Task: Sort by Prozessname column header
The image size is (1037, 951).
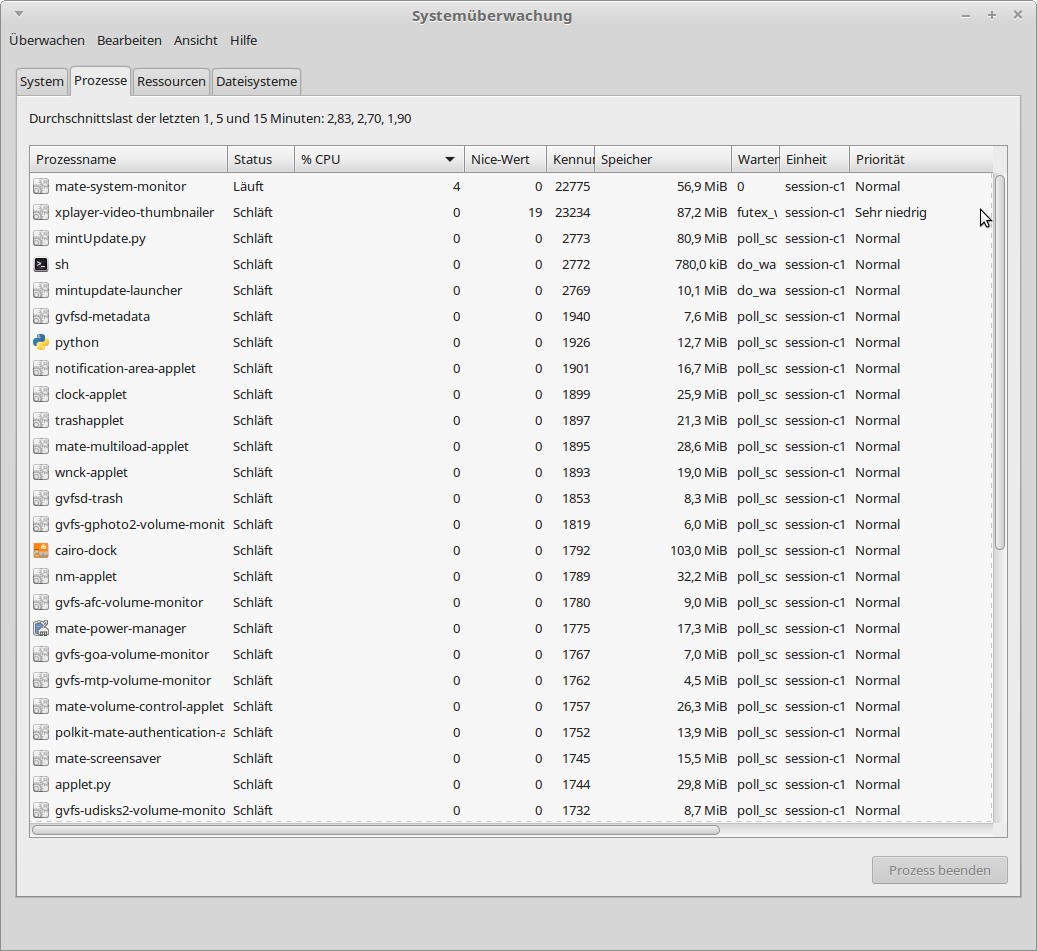Action: 128,159
